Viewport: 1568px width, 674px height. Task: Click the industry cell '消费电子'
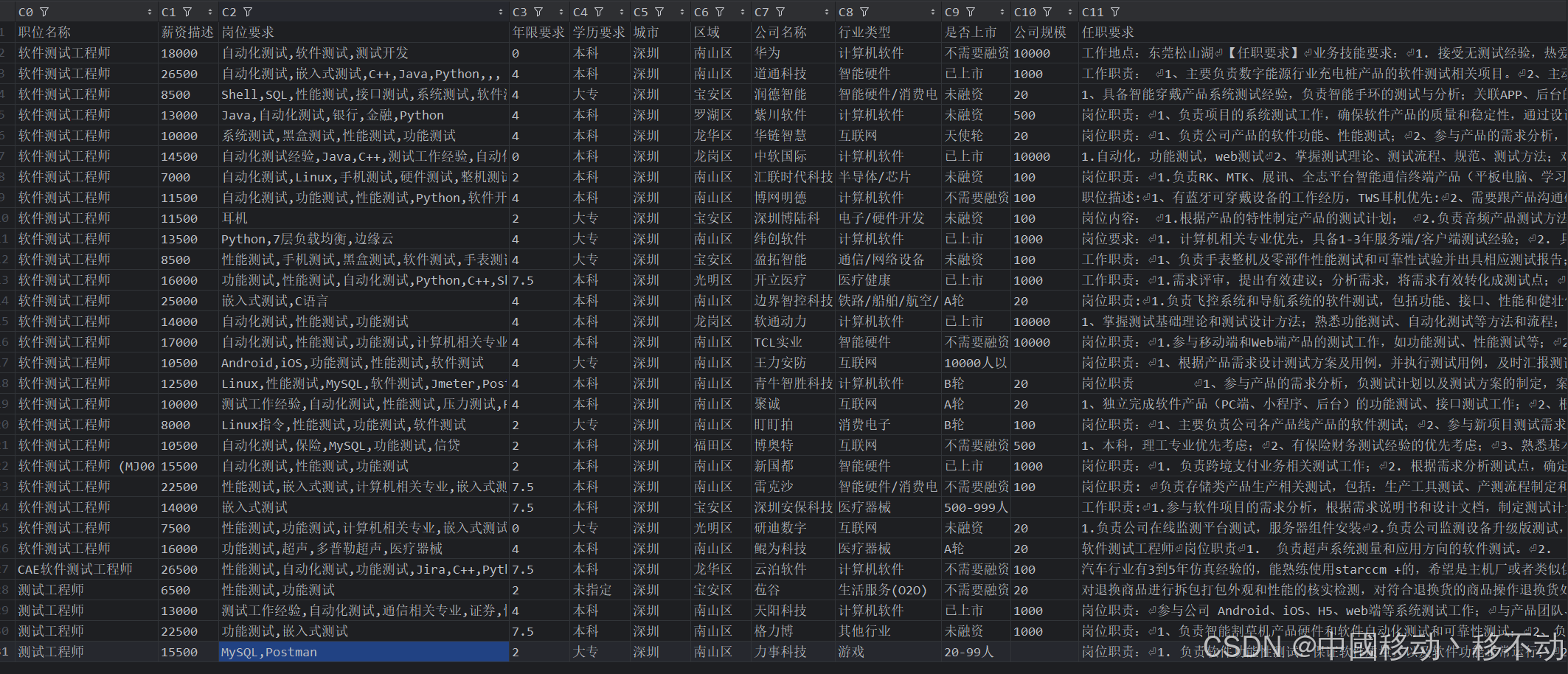click(864, 425)
